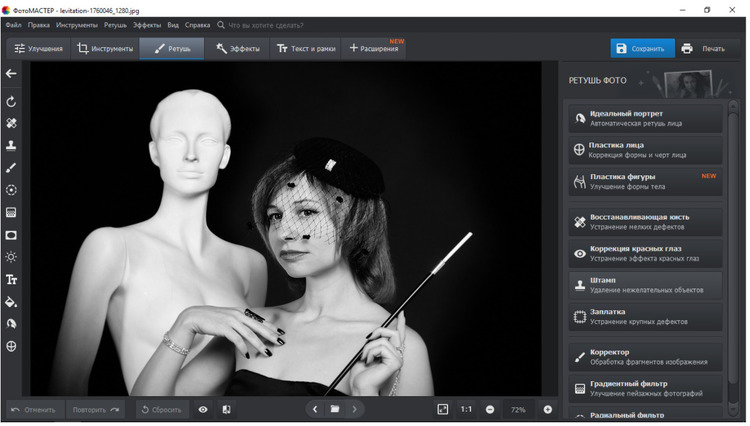Viewport: 750px width, 426px height.
Task: Open the Файл menu
Action: [12, 24]
